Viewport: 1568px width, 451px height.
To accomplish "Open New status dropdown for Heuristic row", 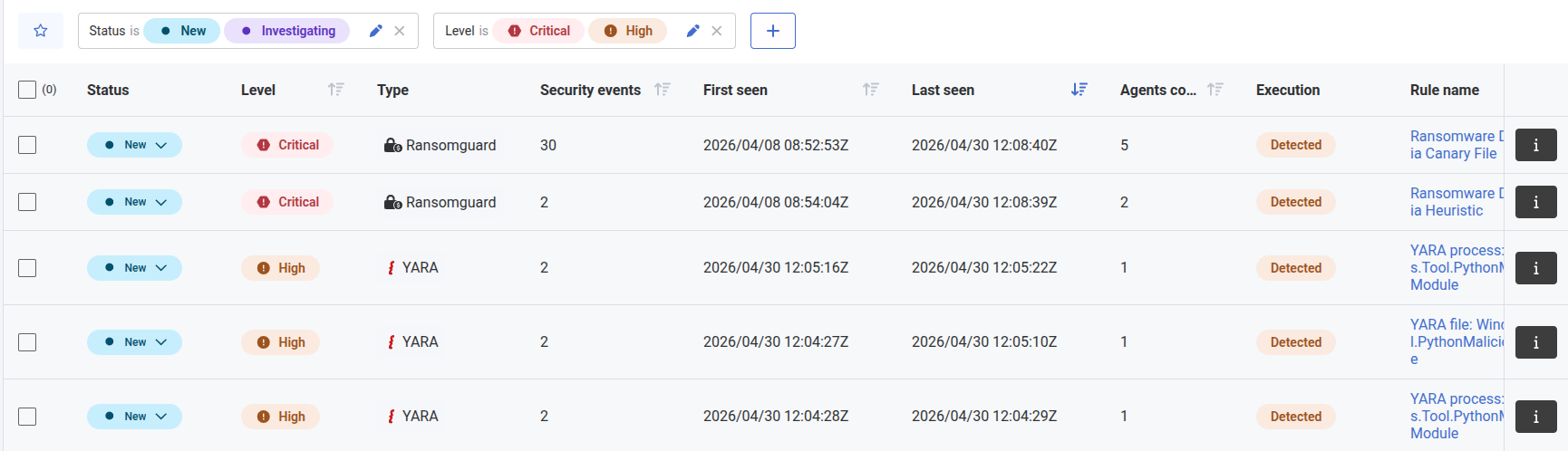I will pyautogui.click(x=134, y=202).
